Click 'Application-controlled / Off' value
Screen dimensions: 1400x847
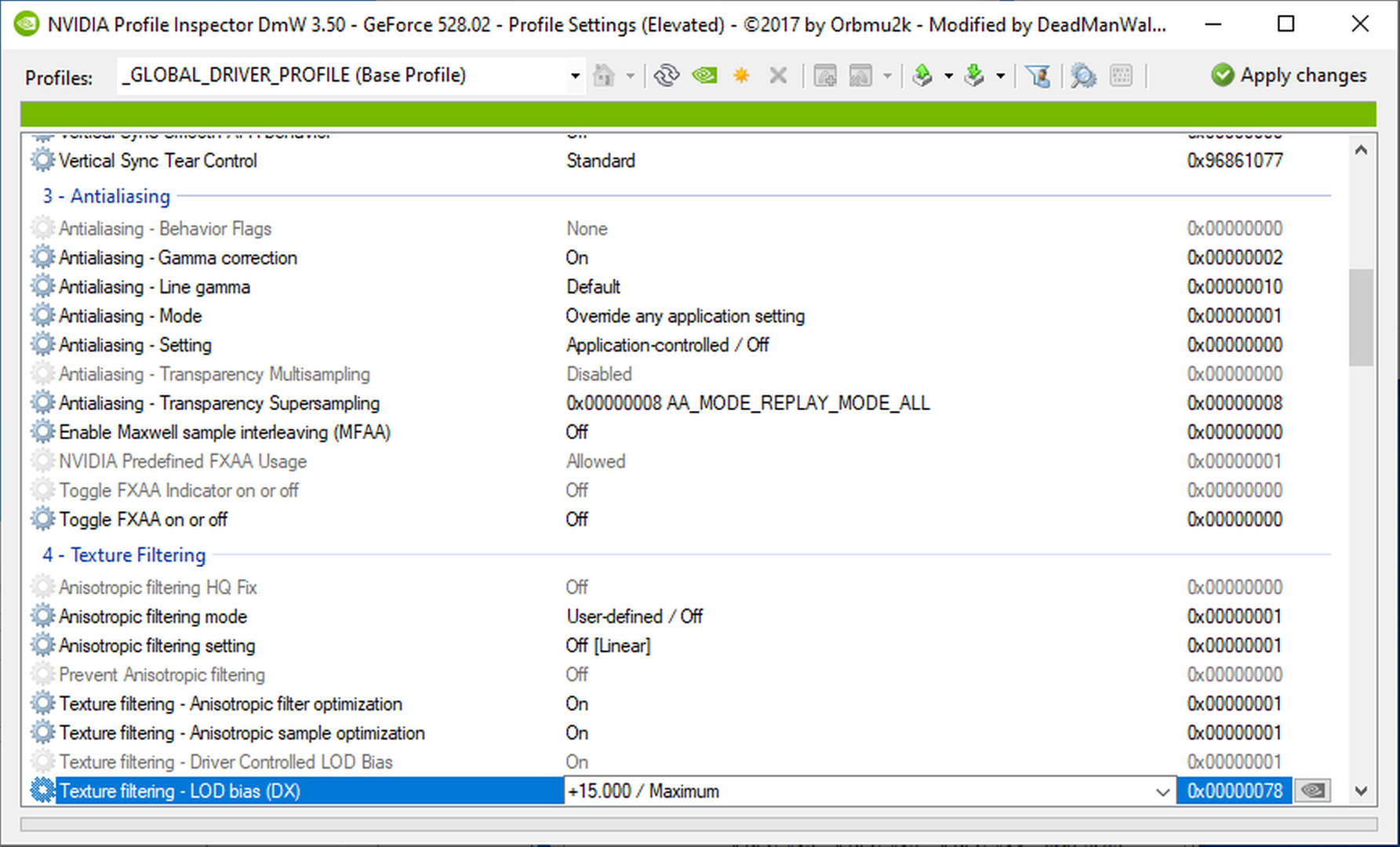[667, 344]
